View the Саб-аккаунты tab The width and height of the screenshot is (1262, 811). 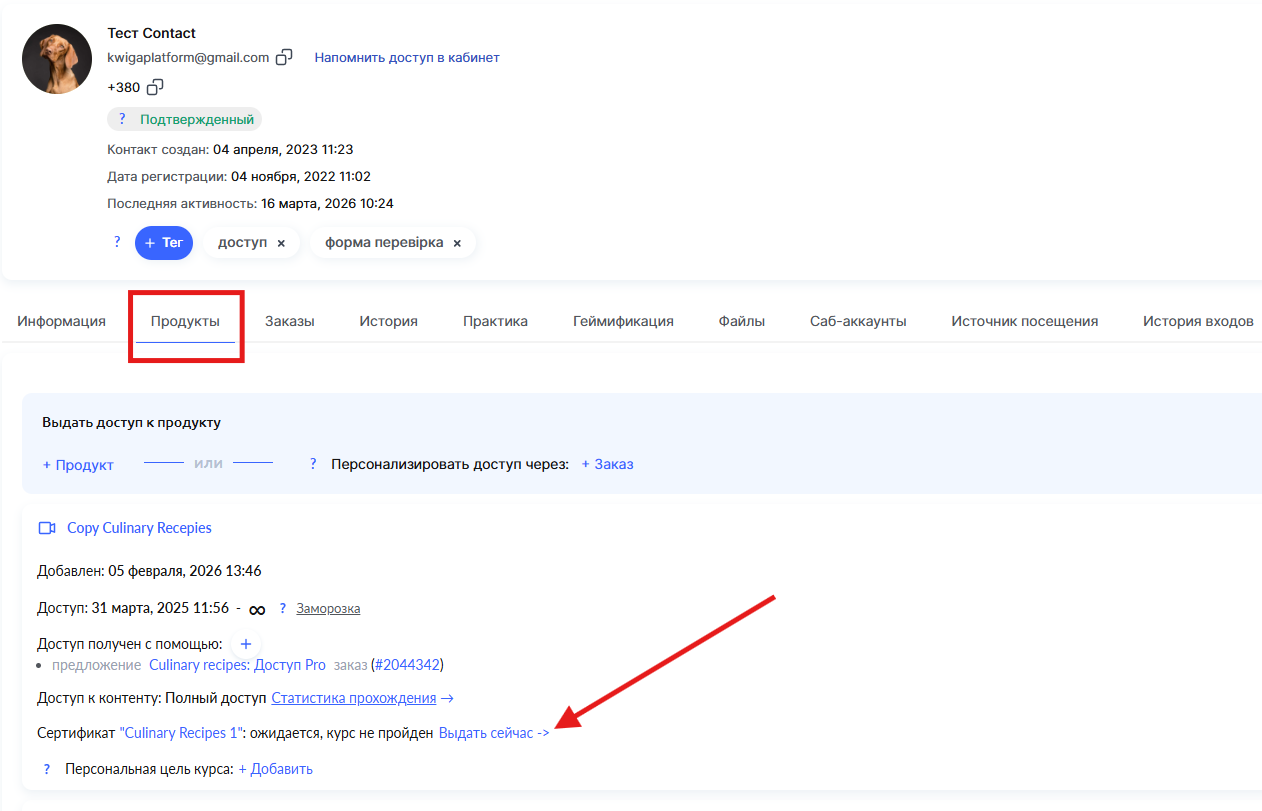coord(858,321)
